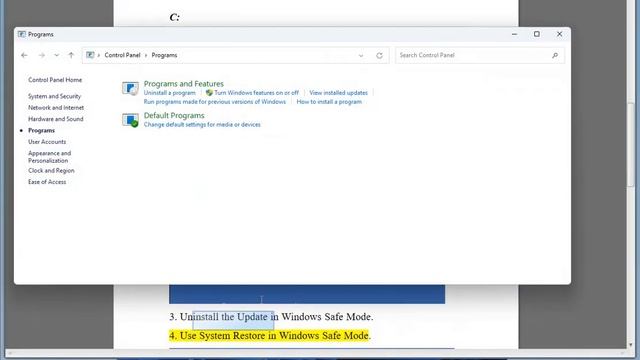Open User Accounts category
The image size is (640, 360).
click(x=47, y=142)
